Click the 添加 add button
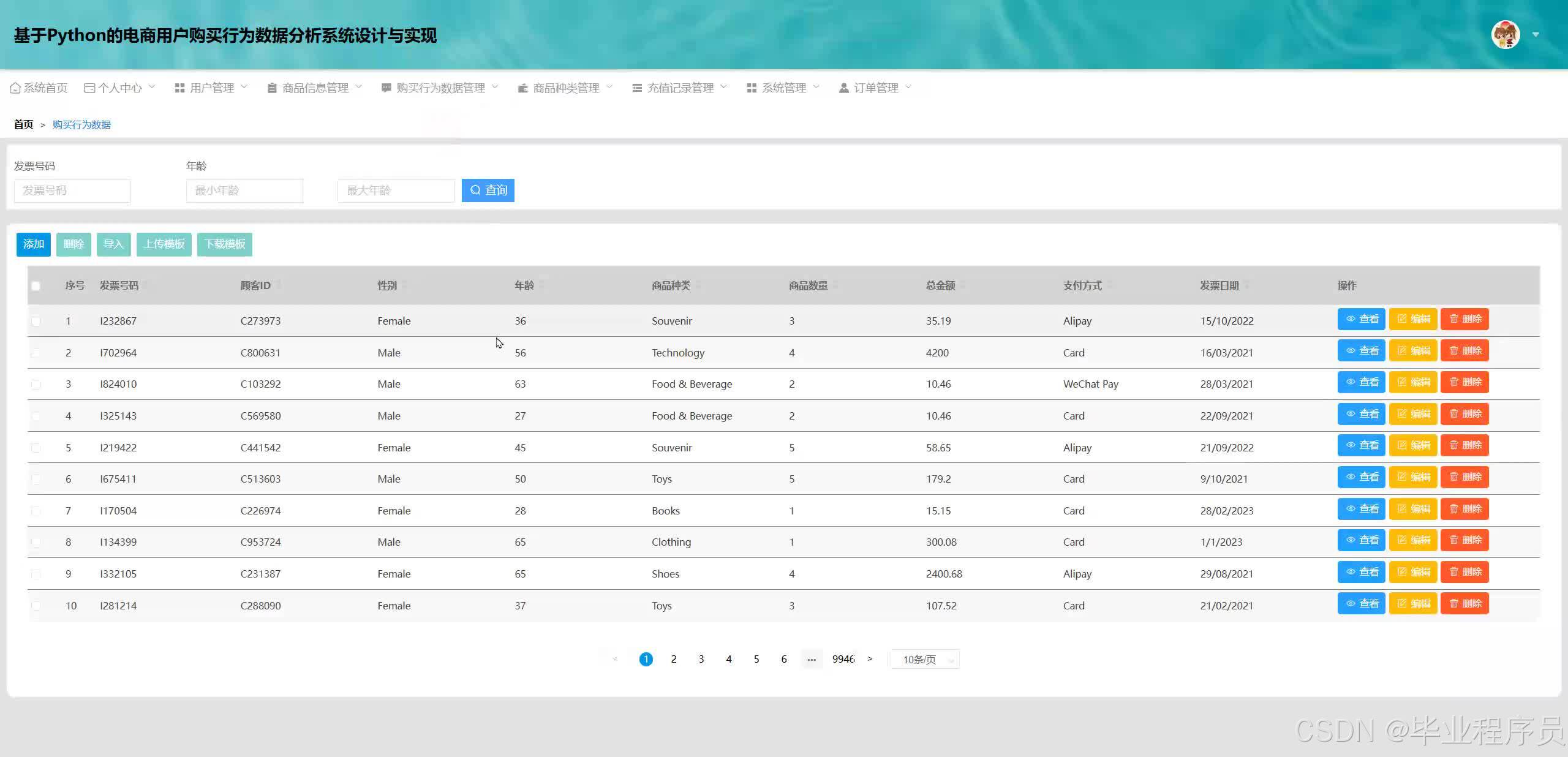 coord(33,244)
